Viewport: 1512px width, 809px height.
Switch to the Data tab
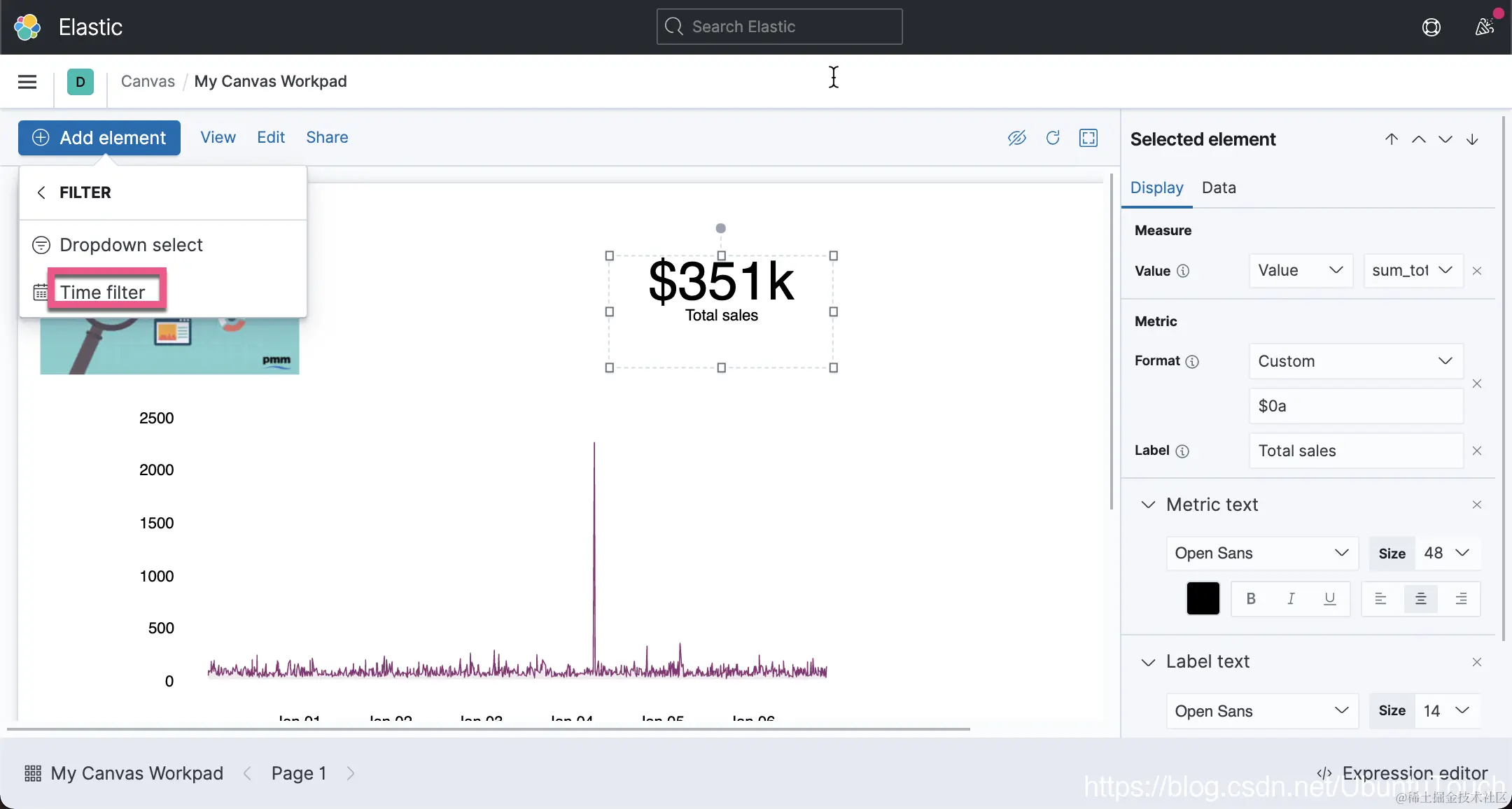pyautogui.click(x=1219, y=188)
